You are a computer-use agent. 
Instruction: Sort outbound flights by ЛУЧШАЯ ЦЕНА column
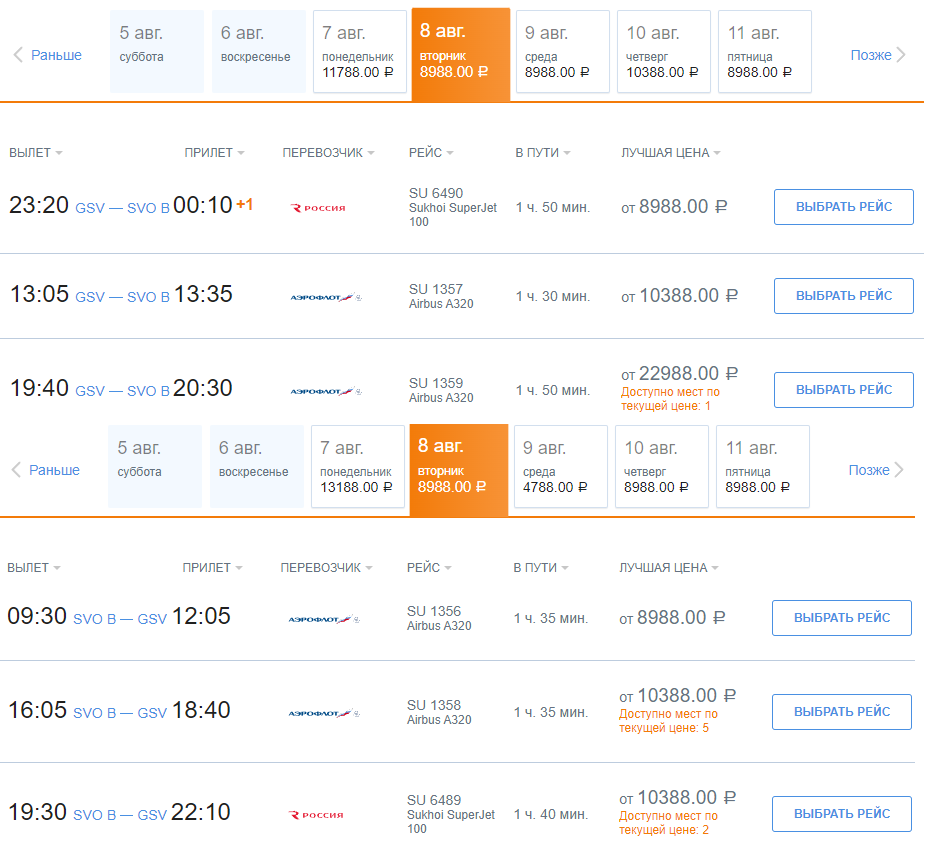coord(670,153)
